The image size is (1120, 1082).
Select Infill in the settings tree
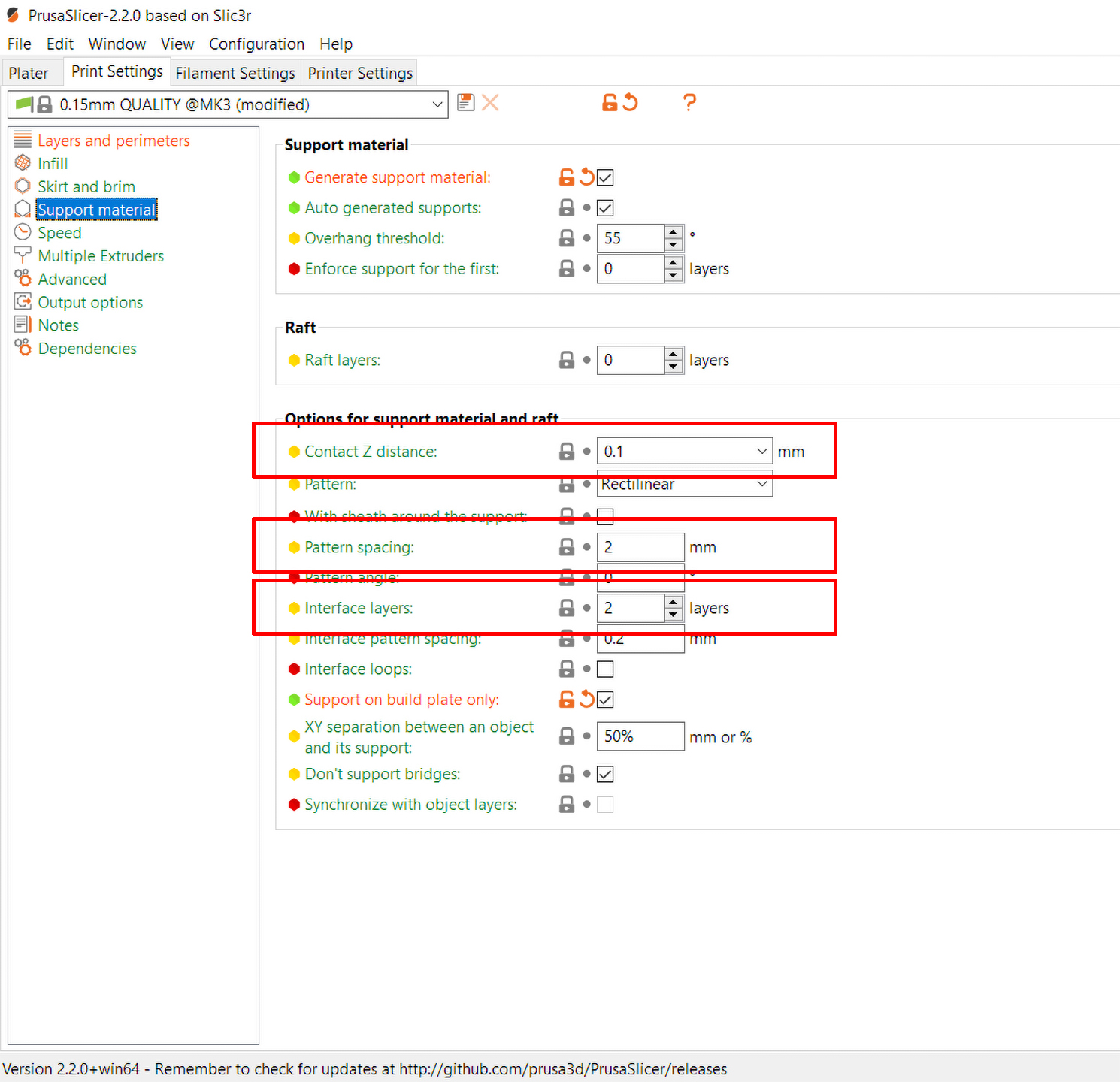53,163
